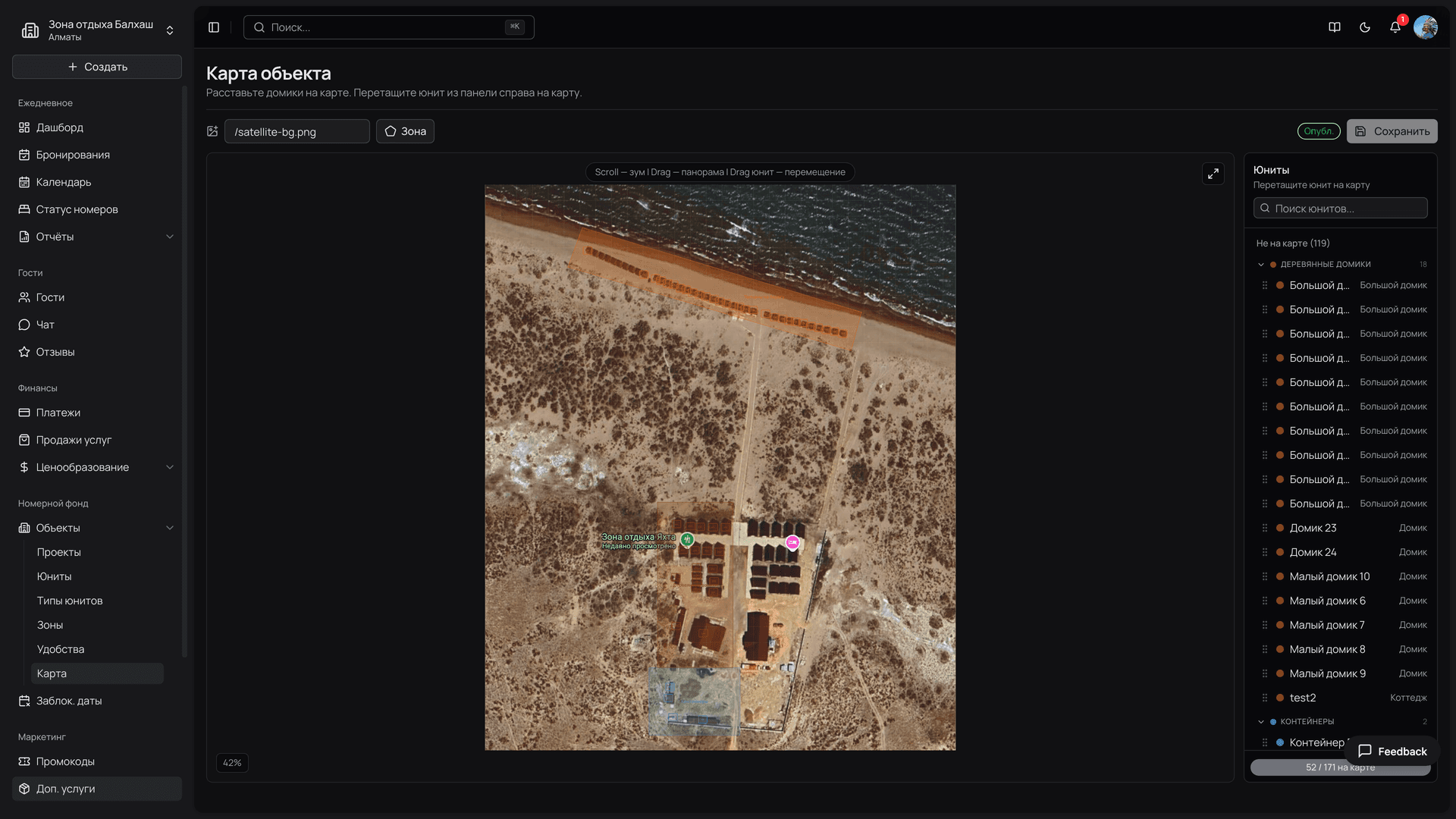
Task: Focus the Поиск юнитов search field
Action: [1341, 209]
